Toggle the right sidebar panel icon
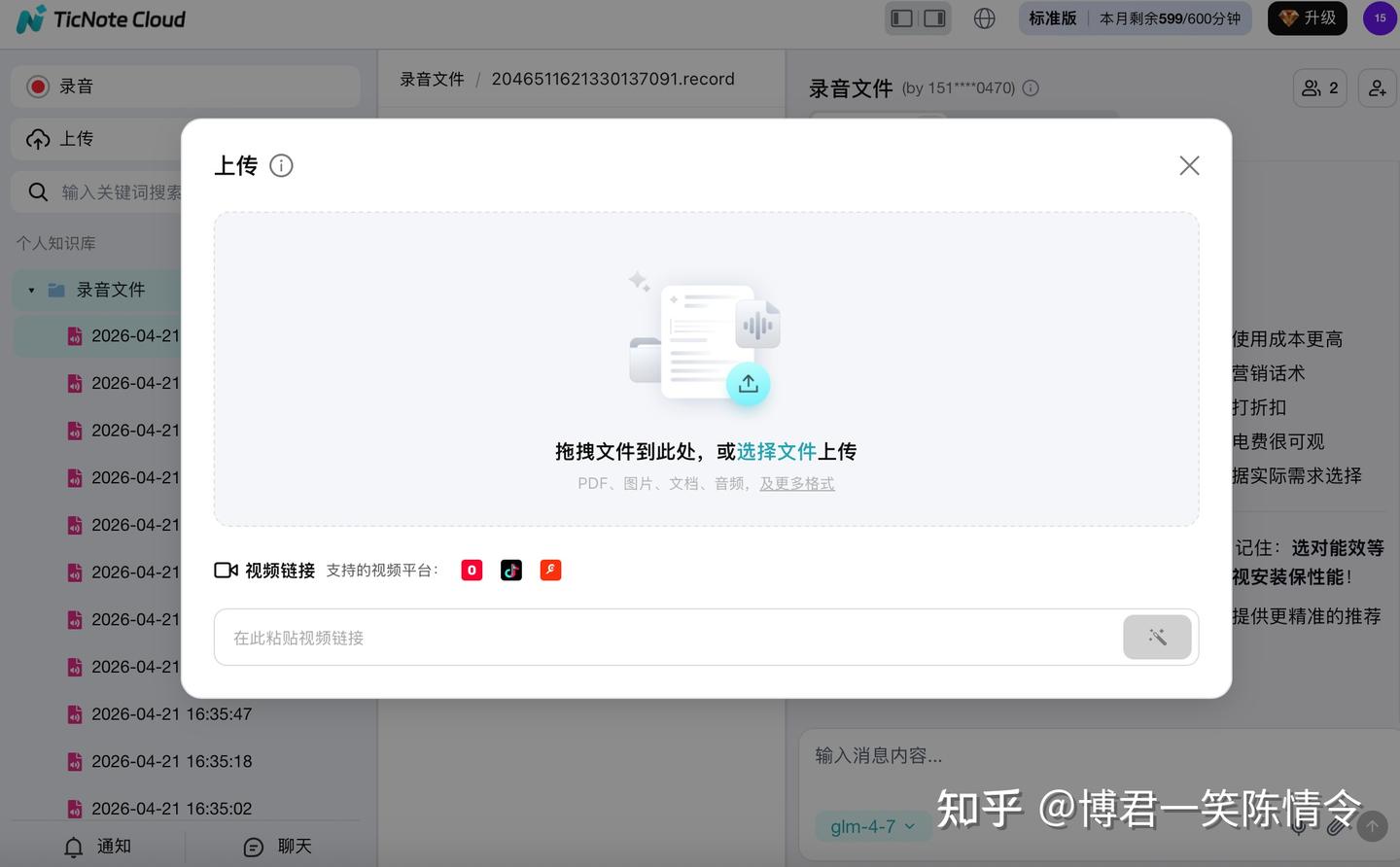 [934, 18]
